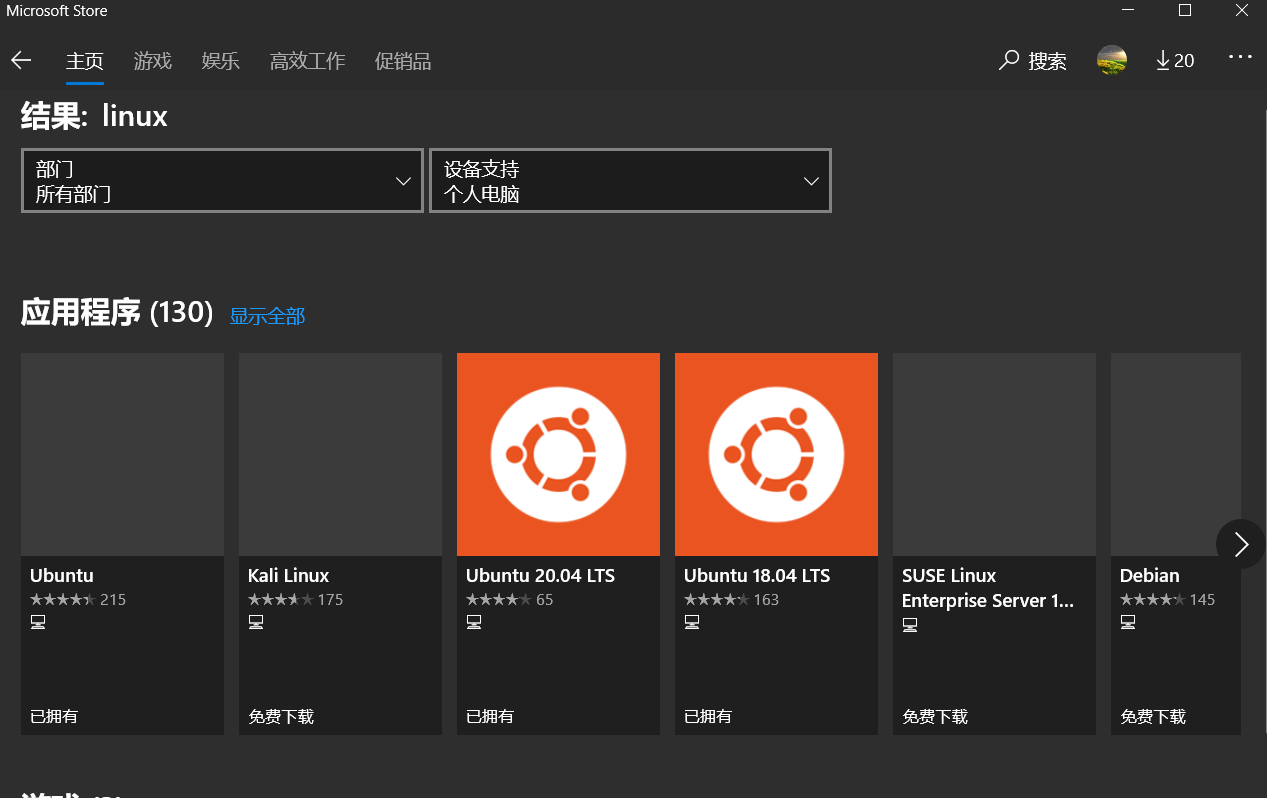Click 免费下载 under SUSE Linux Enterprise Server
The image size is (1267, 798).
pos(935,716)
